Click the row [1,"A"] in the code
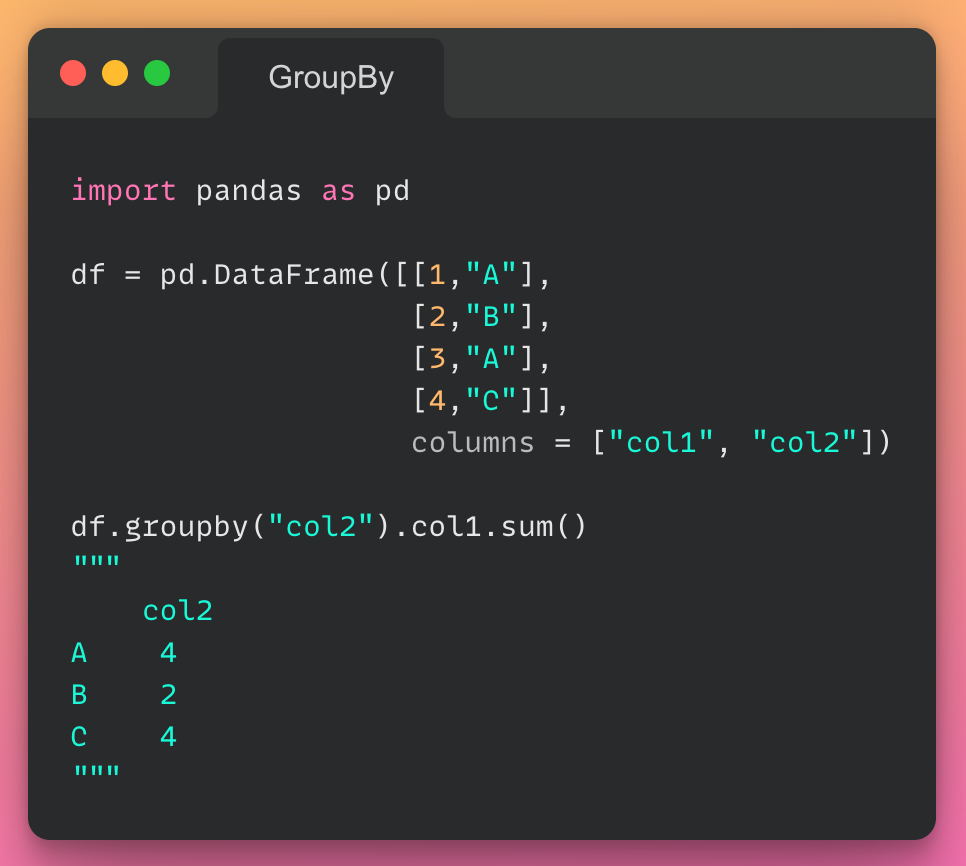 pos(472,275)
